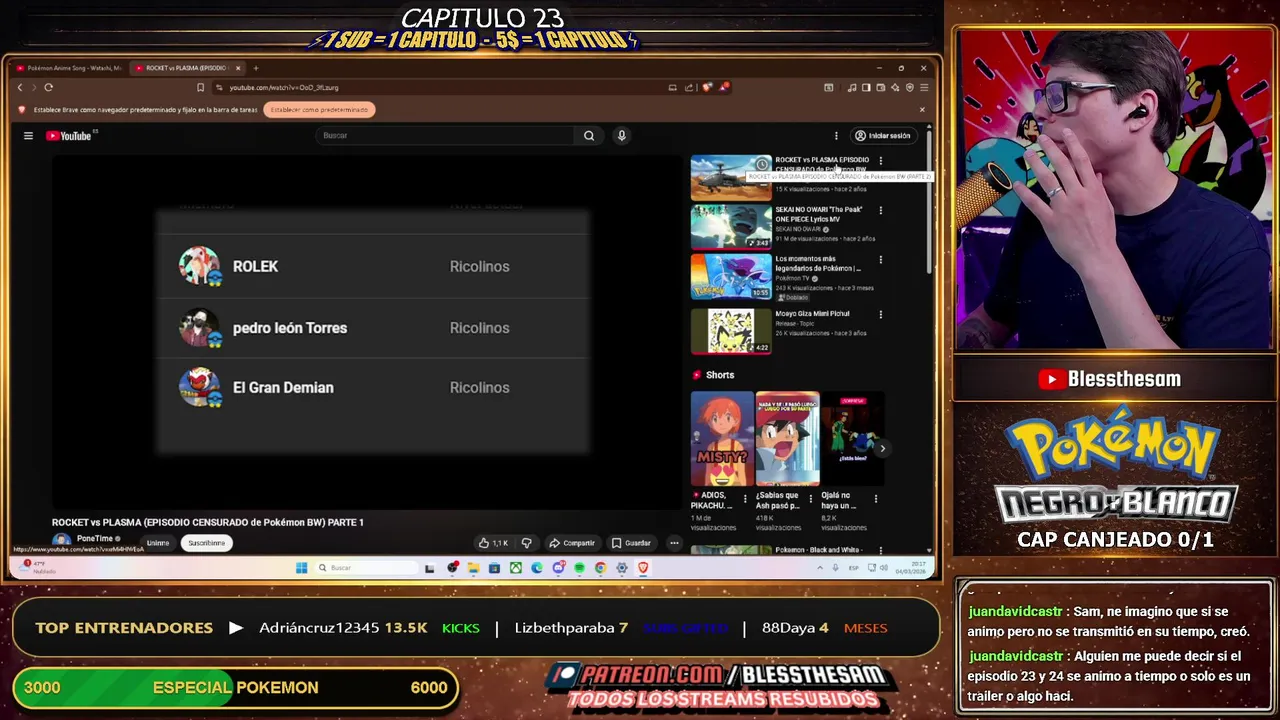Open the weather widget in taskbar
Viewport: 1280px width, 720px height.
(38, 567)
